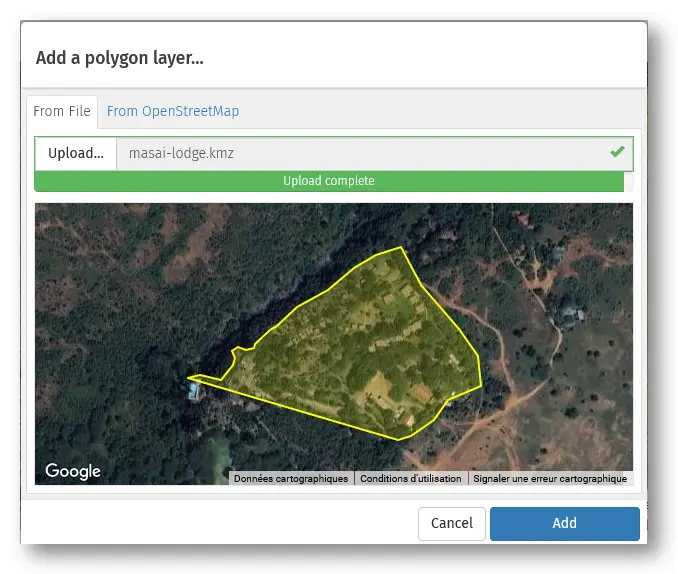
Task: Confirm with the blue Add button
Action: point(564,523)
